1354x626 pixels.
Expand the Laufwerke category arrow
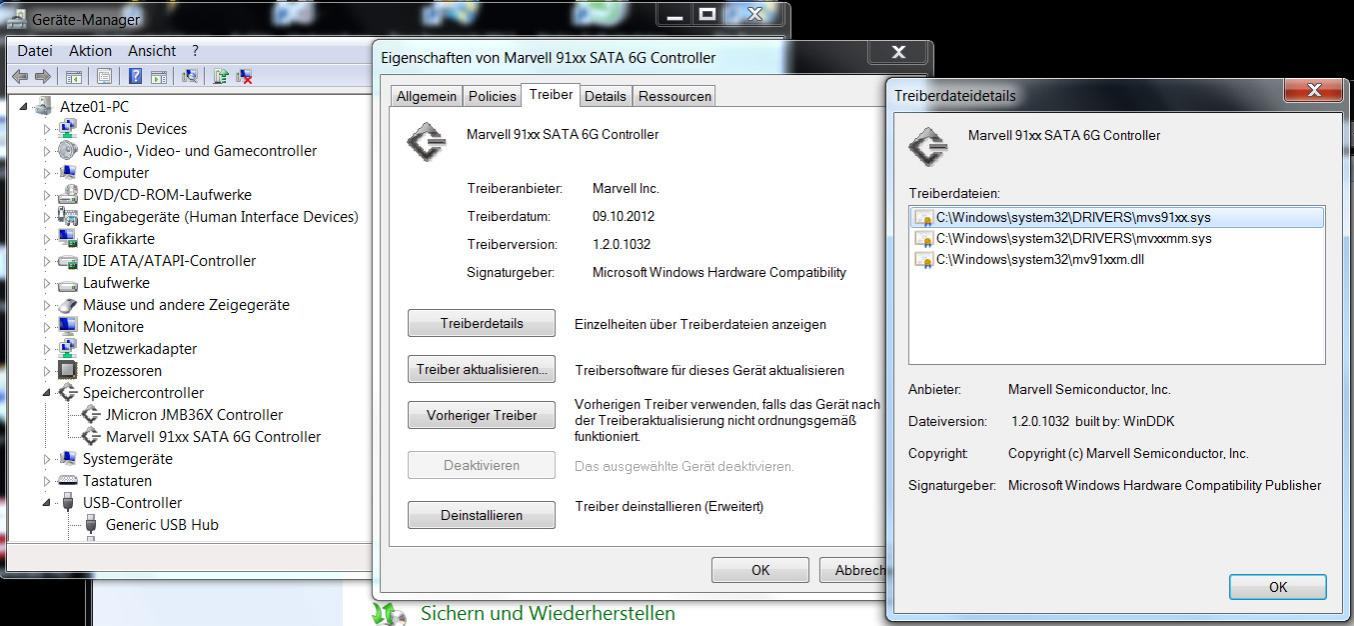point(46,282)
